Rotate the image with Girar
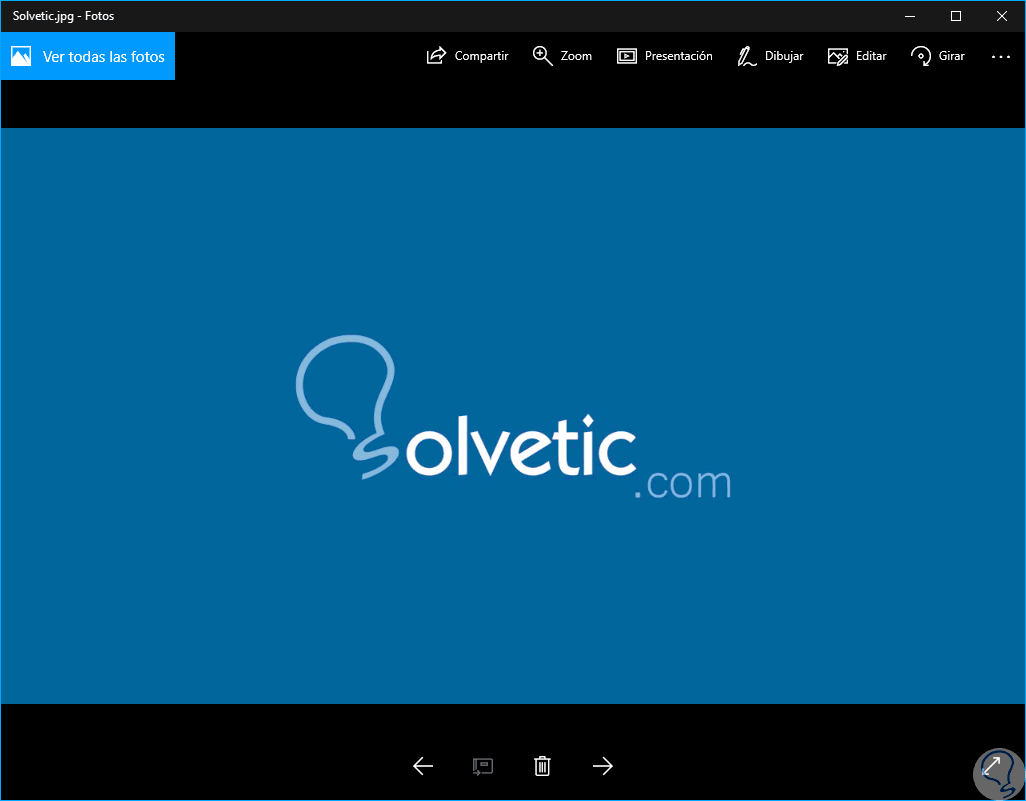This screenshot has width=1026, height=801. 938,56
